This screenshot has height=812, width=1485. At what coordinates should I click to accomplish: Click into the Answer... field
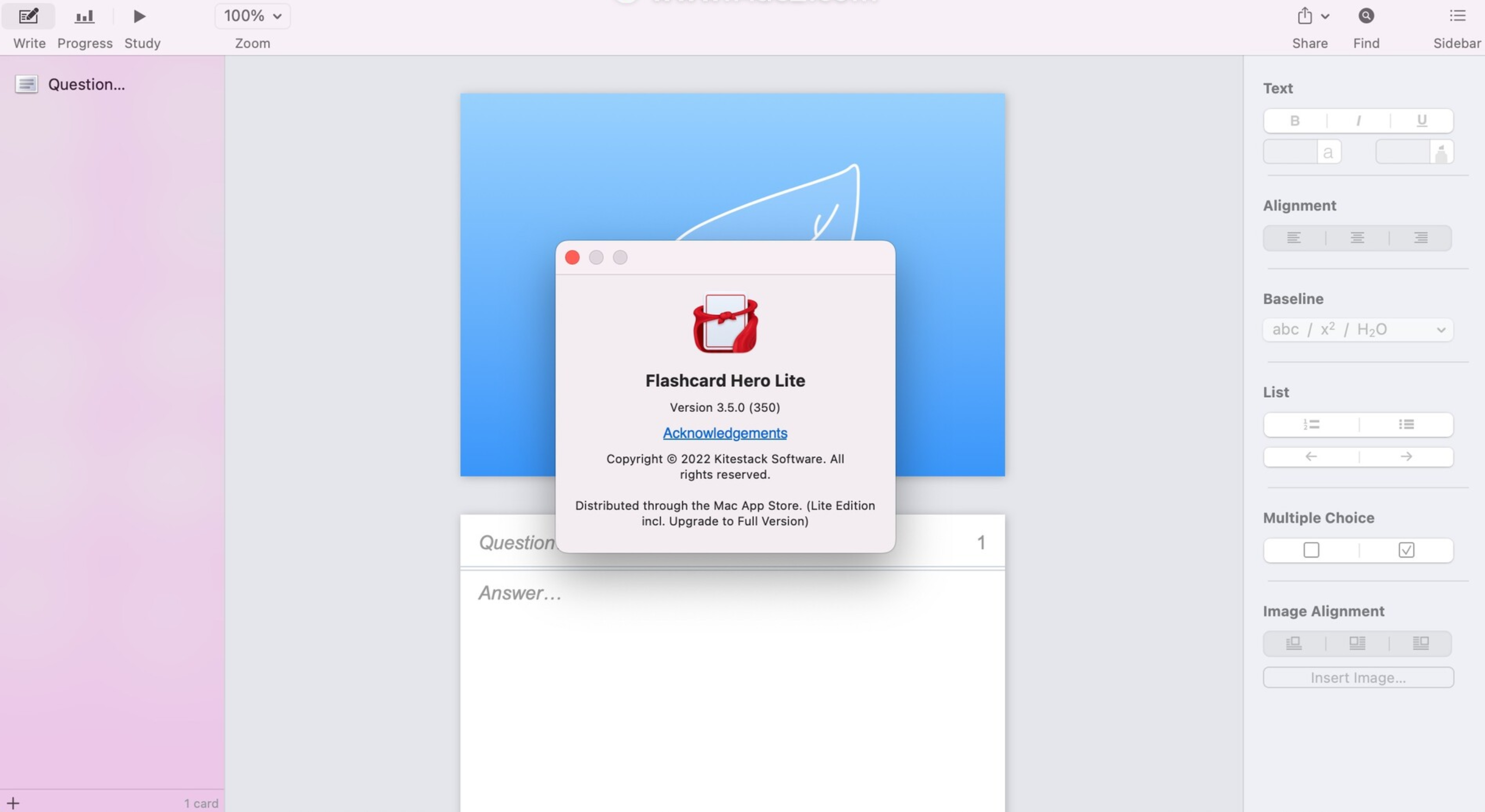pyautogui.click(x=732, y=691)
